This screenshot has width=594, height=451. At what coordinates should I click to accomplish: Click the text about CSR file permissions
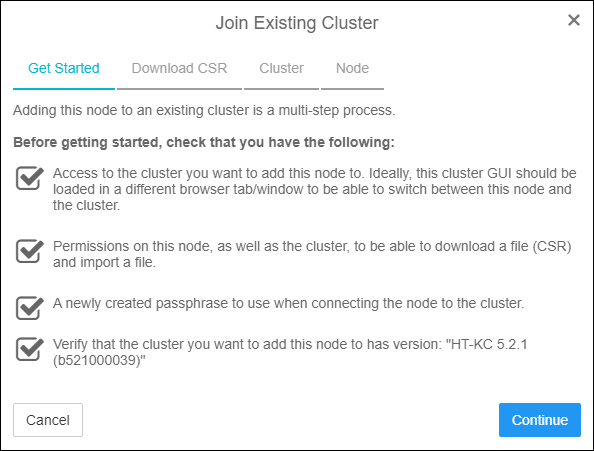click(x=312, y=254)
